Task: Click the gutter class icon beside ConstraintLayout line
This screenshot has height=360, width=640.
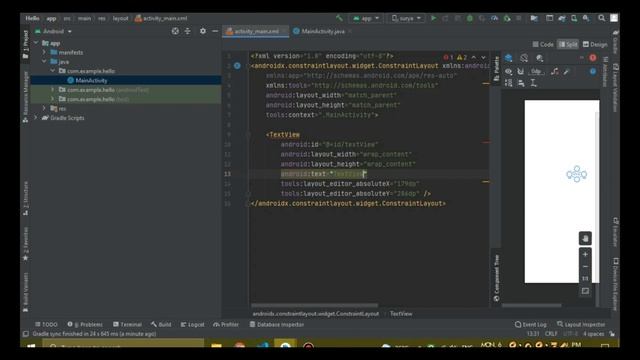Action: pos(237,66)
